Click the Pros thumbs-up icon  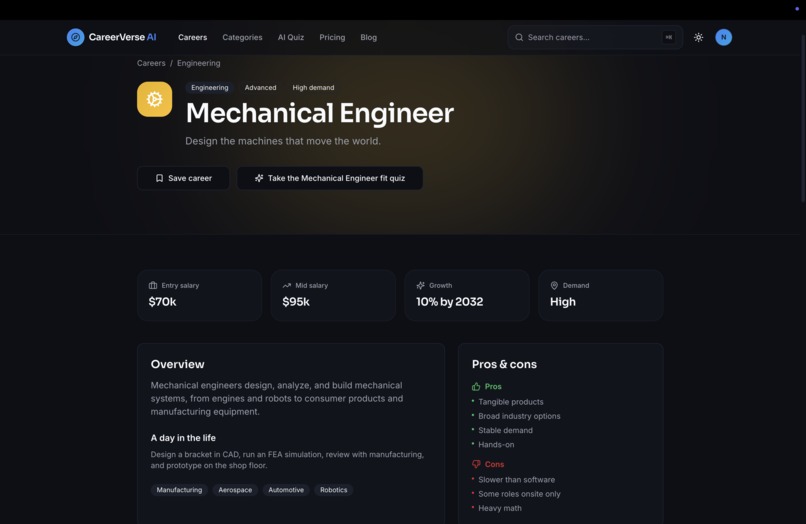(x=476, y=386)
